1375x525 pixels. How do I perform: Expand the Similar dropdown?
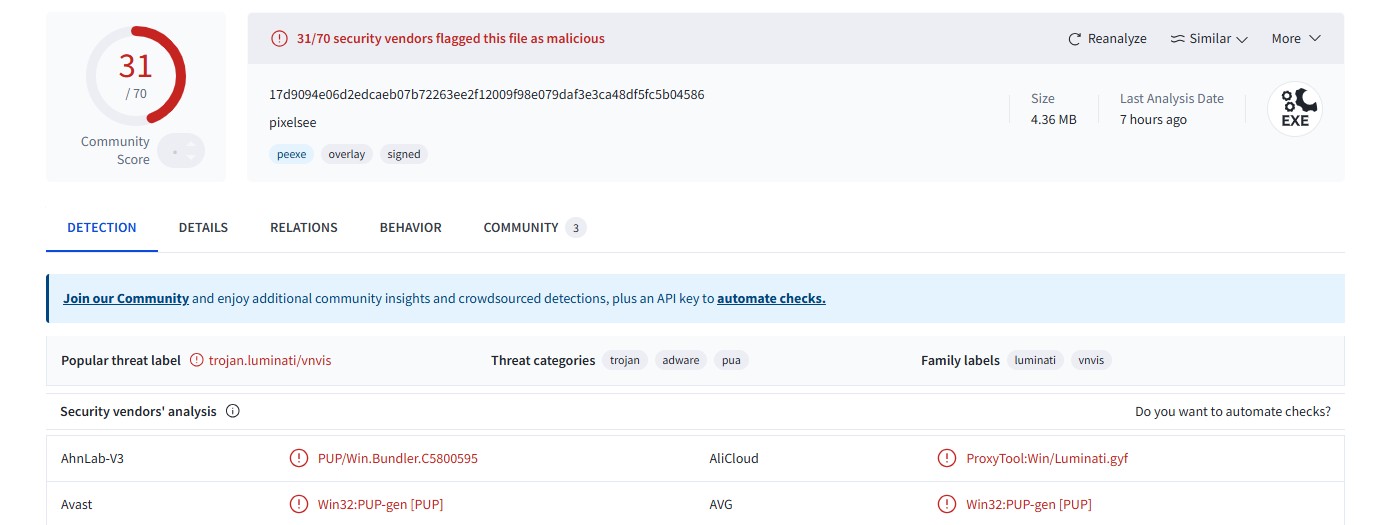click(x=1210, y=39)
